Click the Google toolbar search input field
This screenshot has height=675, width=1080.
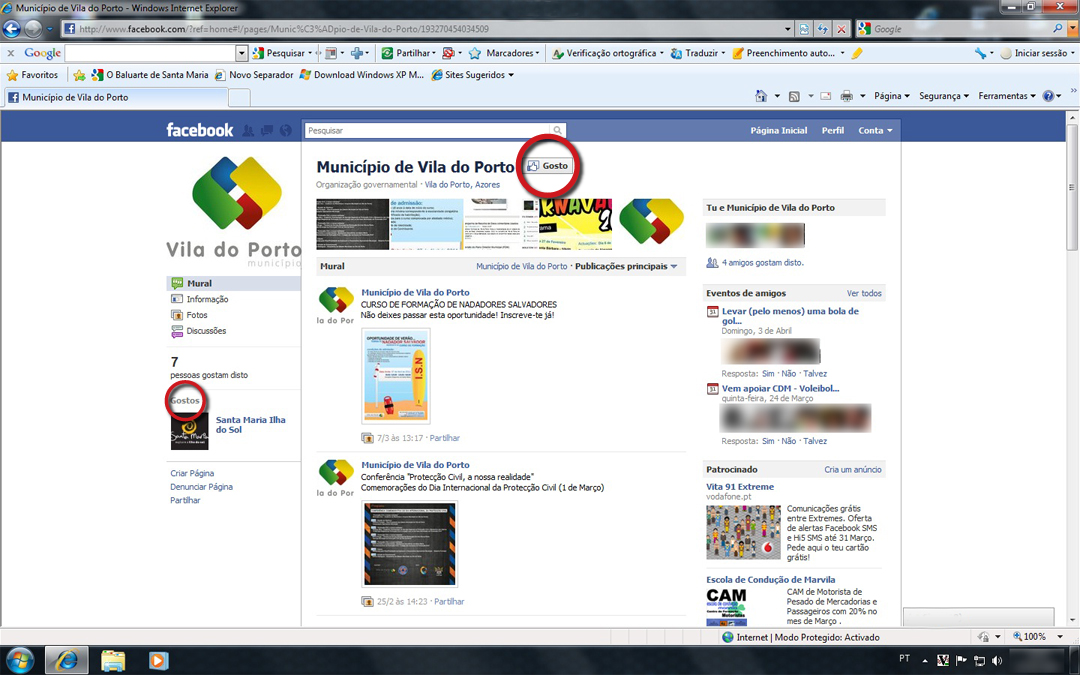150,53
